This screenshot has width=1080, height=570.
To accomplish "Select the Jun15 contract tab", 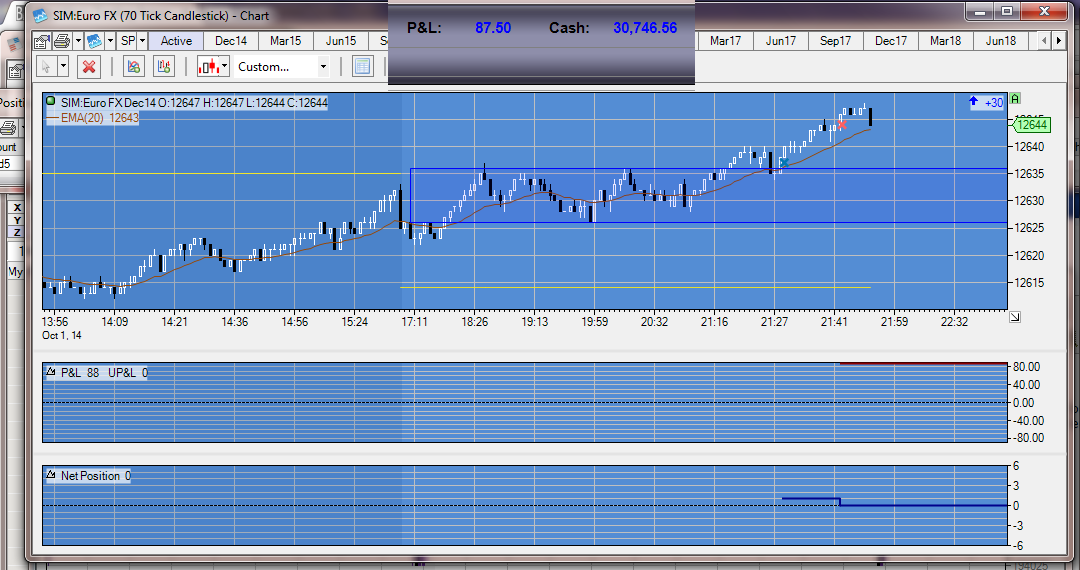I will coord(341,41).
